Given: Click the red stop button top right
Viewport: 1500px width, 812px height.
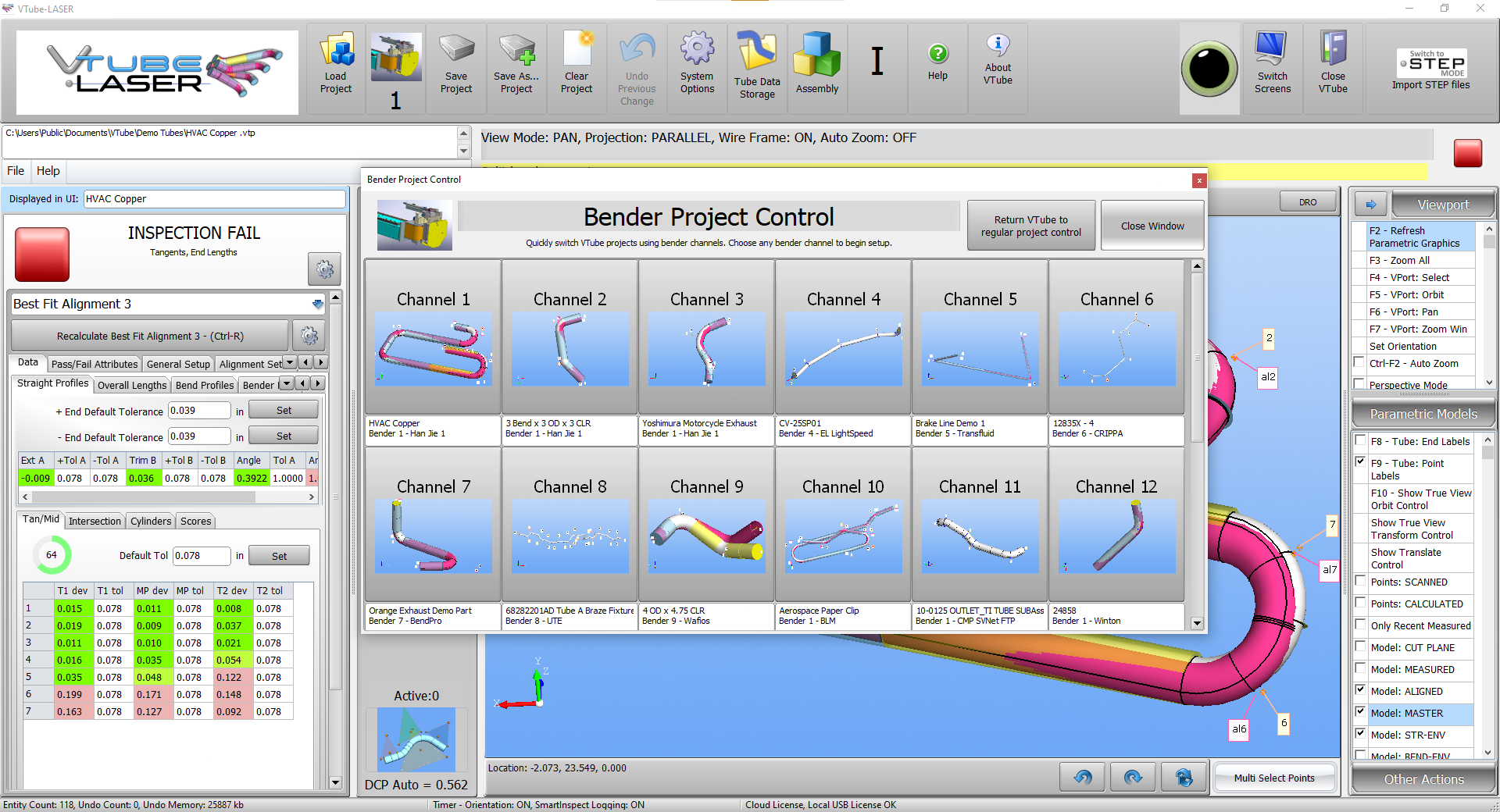Looking at the screenshot, I should [x=1468, y=153].
